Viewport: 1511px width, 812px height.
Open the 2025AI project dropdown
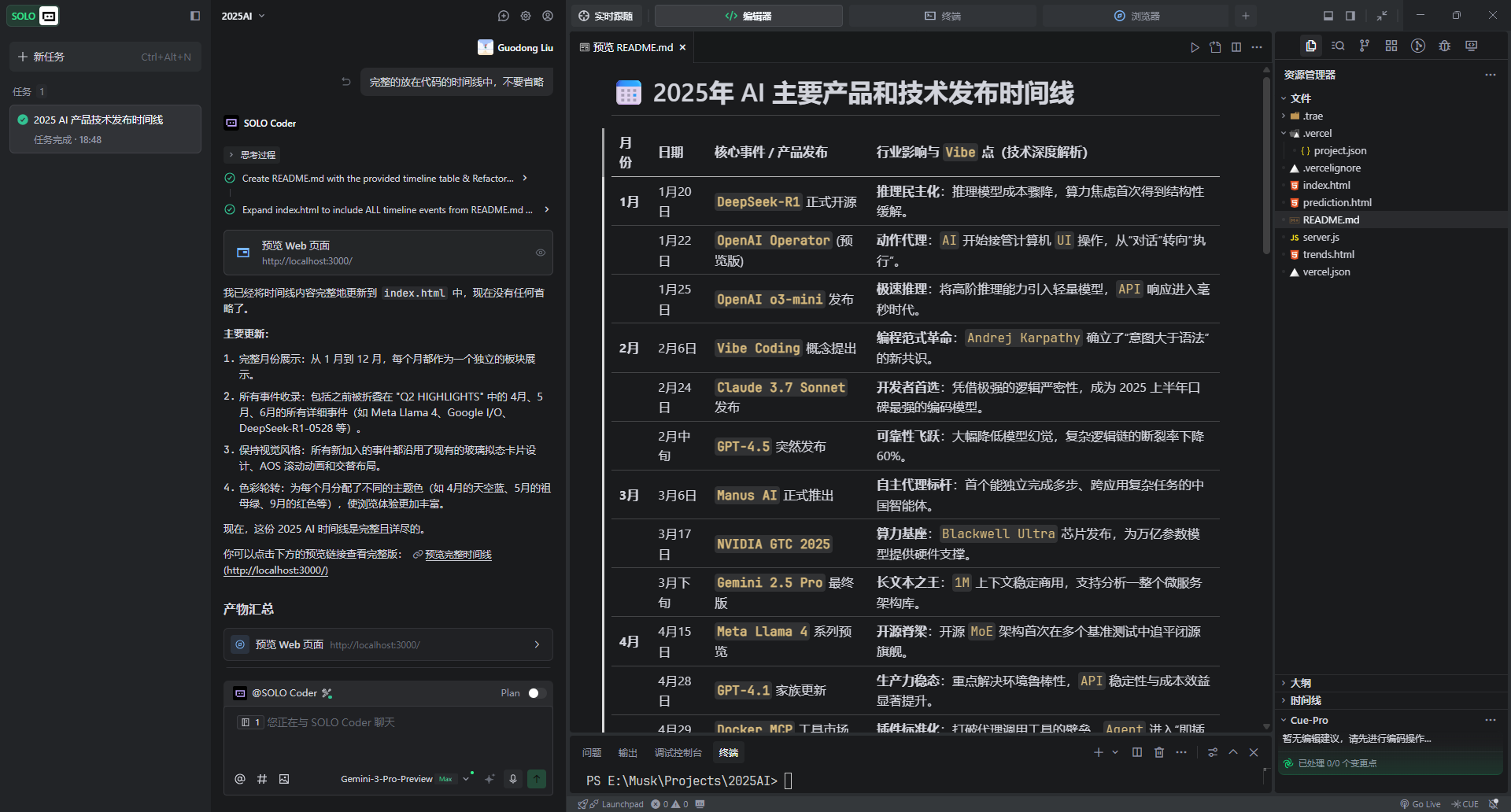click(x=243, y=16)
